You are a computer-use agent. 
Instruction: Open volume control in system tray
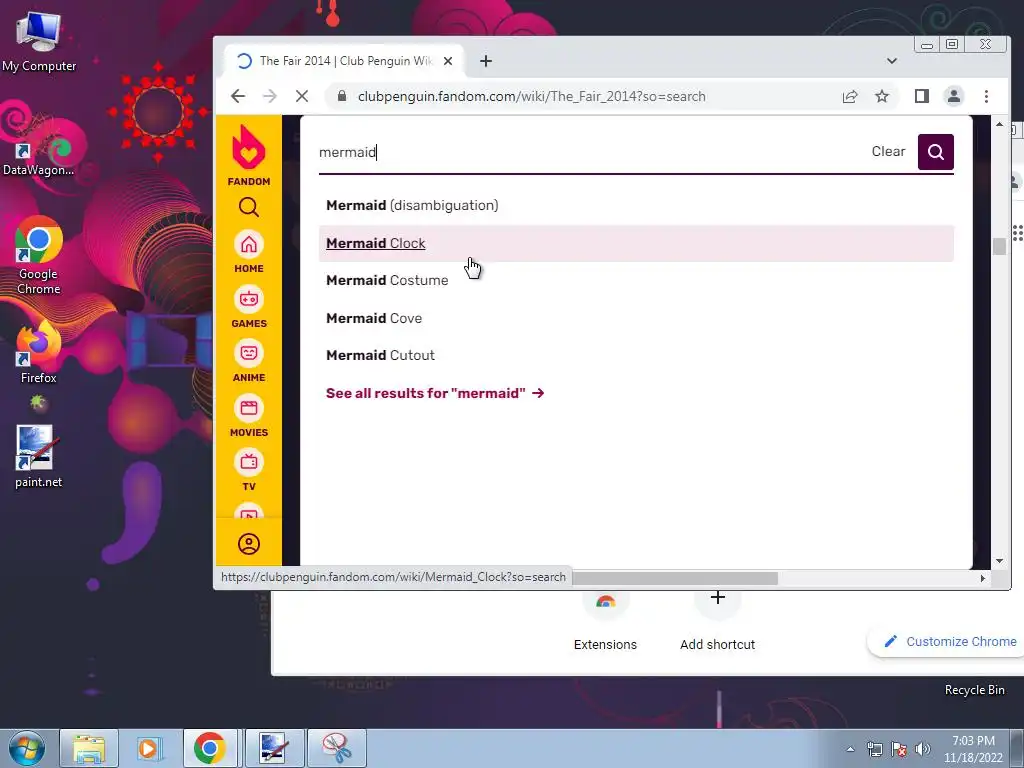click(x=922, y=749)
